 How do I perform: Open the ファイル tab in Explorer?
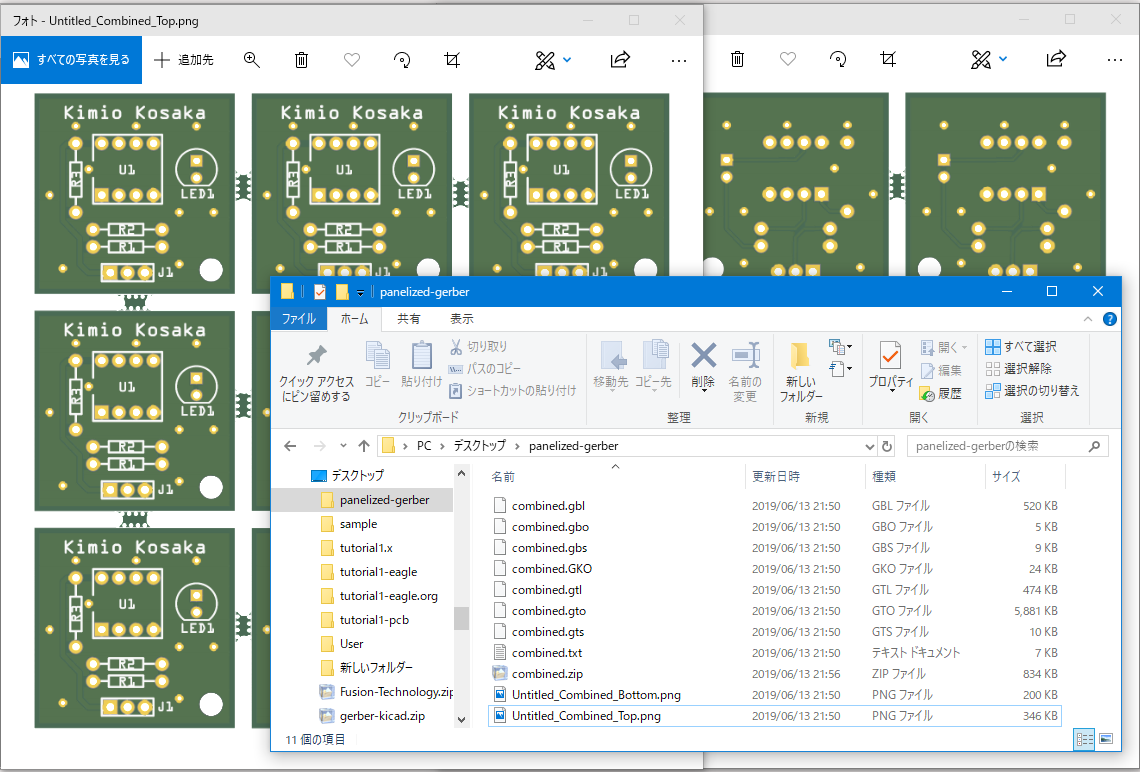298,318
